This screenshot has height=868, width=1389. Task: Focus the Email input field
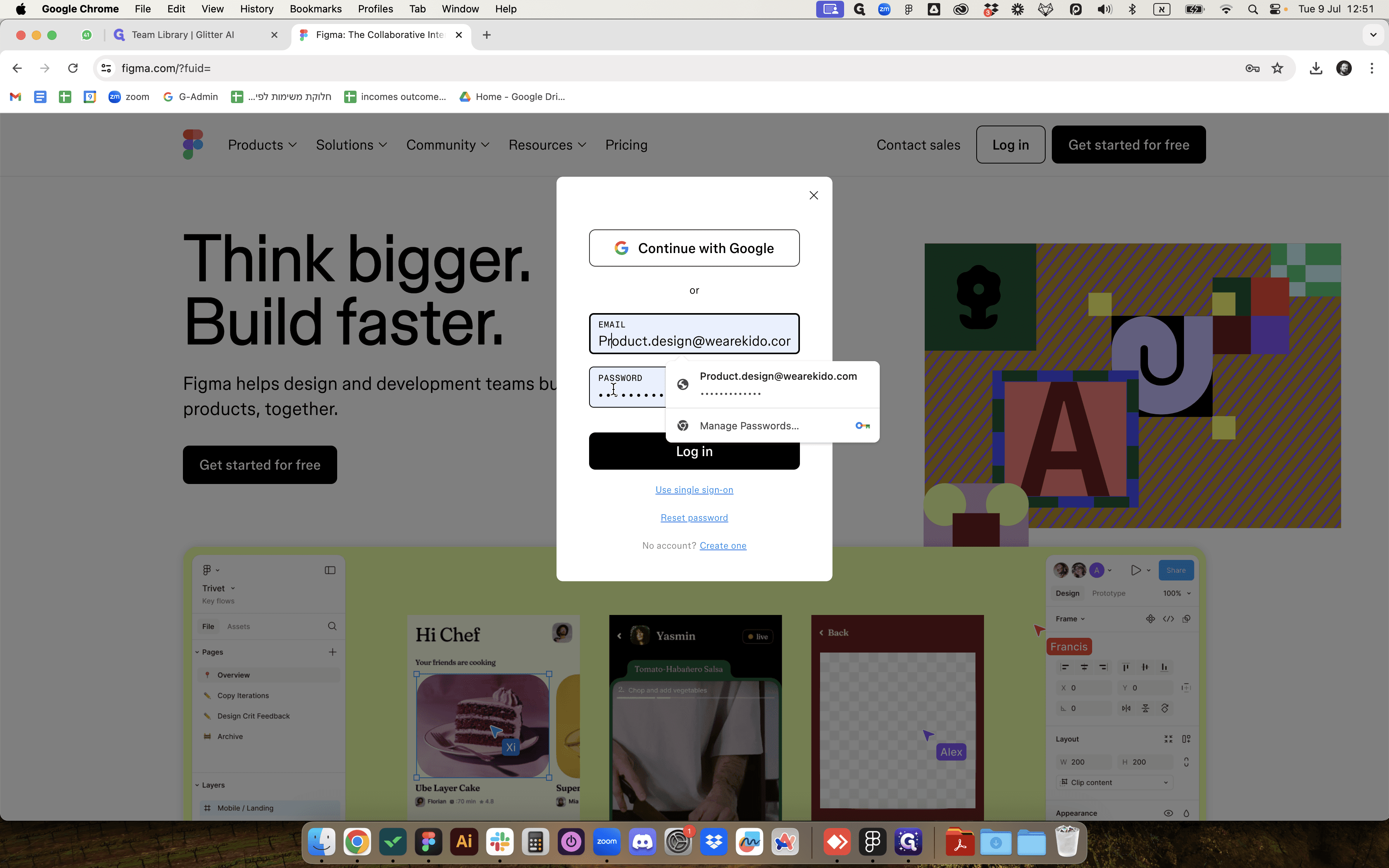[694, 334]
